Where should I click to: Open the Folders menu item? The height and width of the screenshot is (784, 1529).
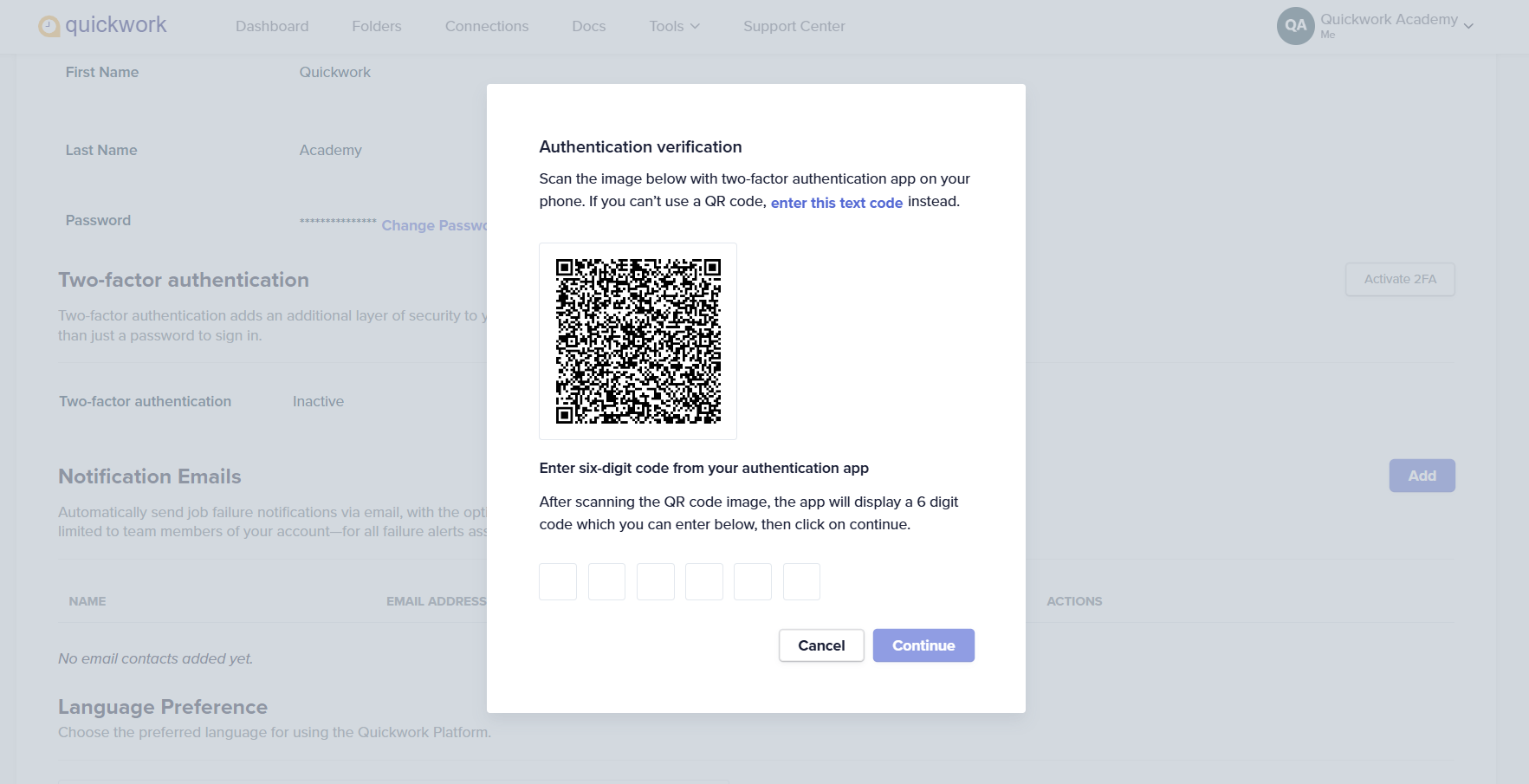pyautogui.click(x=377, y=26)
